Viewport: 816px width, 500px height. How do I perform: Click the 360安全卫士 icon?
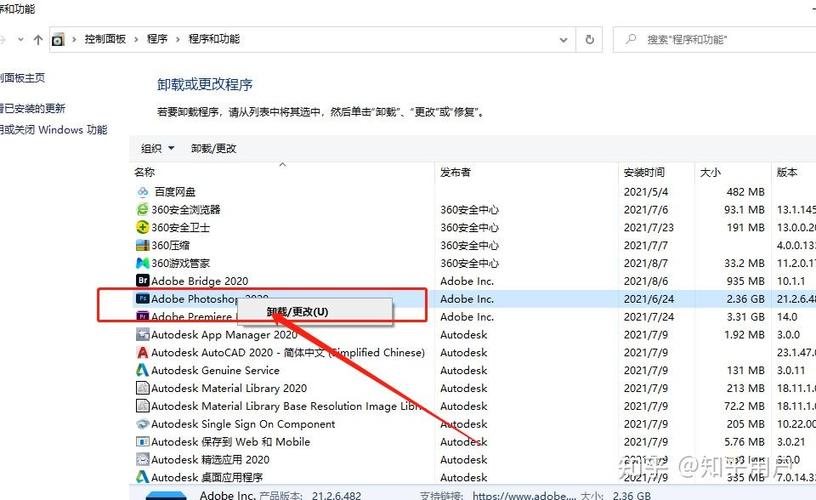142,227
